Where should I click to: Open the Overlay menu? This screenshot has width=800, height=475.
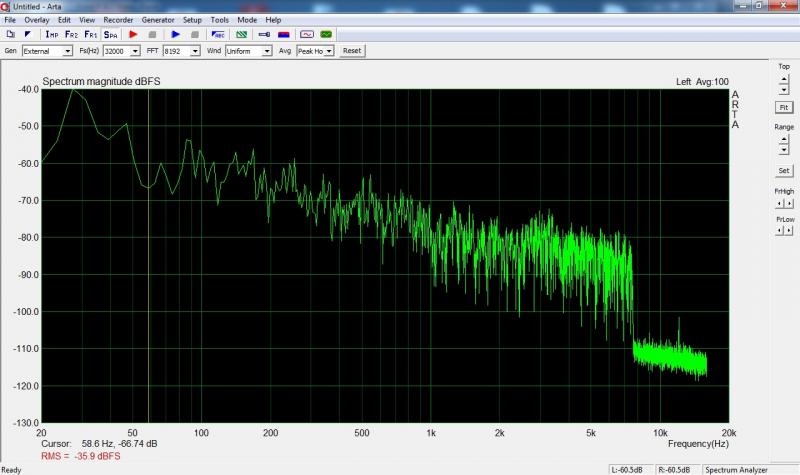[36, 19]
